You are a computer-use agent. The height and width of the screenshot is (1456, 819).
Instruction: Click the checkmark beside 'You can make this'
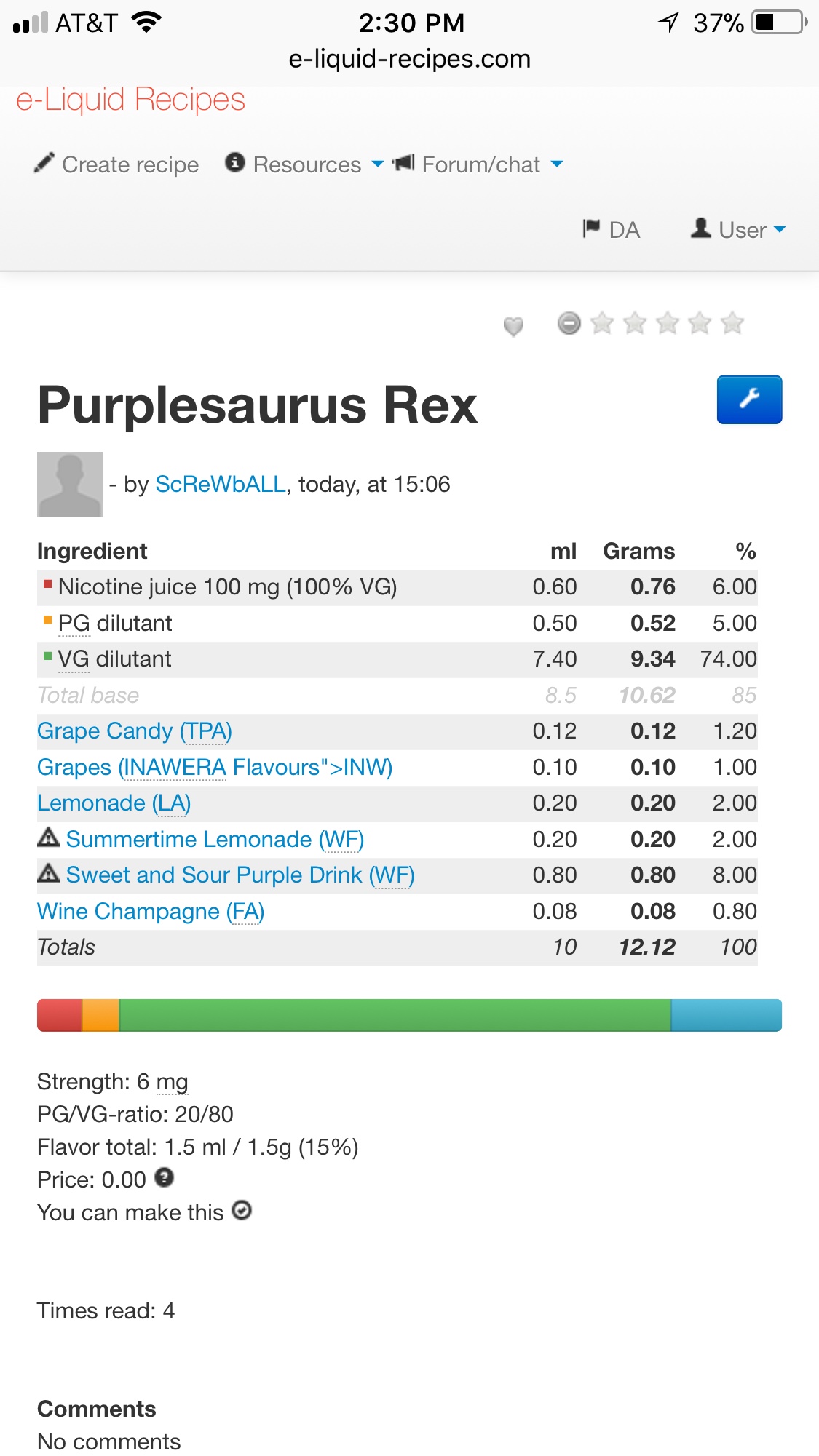(x=242, y=1210)
